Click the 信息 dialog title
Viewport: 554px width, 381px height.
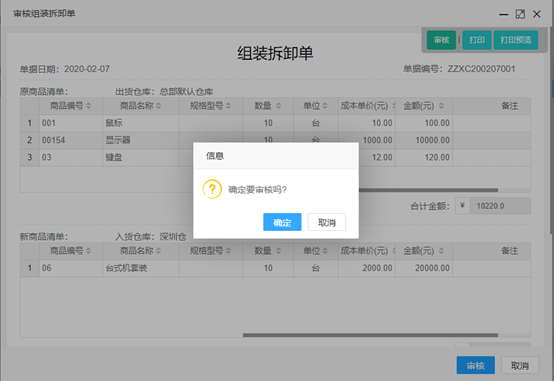(x=215, y=156)
